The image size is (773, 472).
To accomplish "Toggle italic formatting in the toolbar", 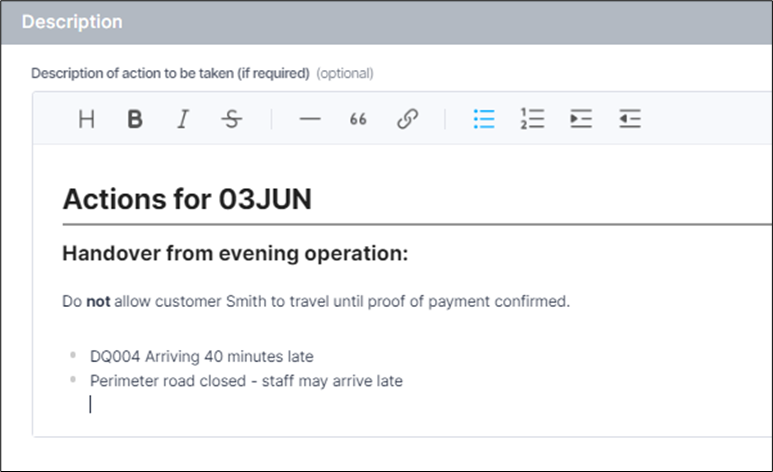I will [x=182, y=120].
